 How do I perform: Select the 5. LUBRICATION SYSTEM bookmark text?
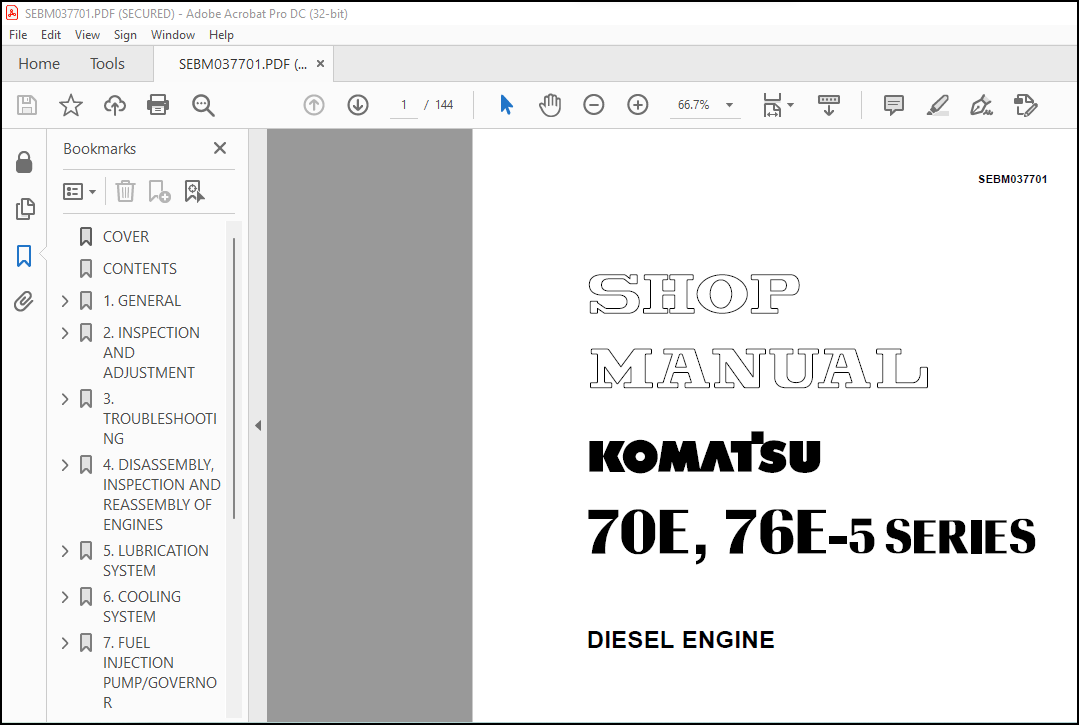[x=156, y=561]
